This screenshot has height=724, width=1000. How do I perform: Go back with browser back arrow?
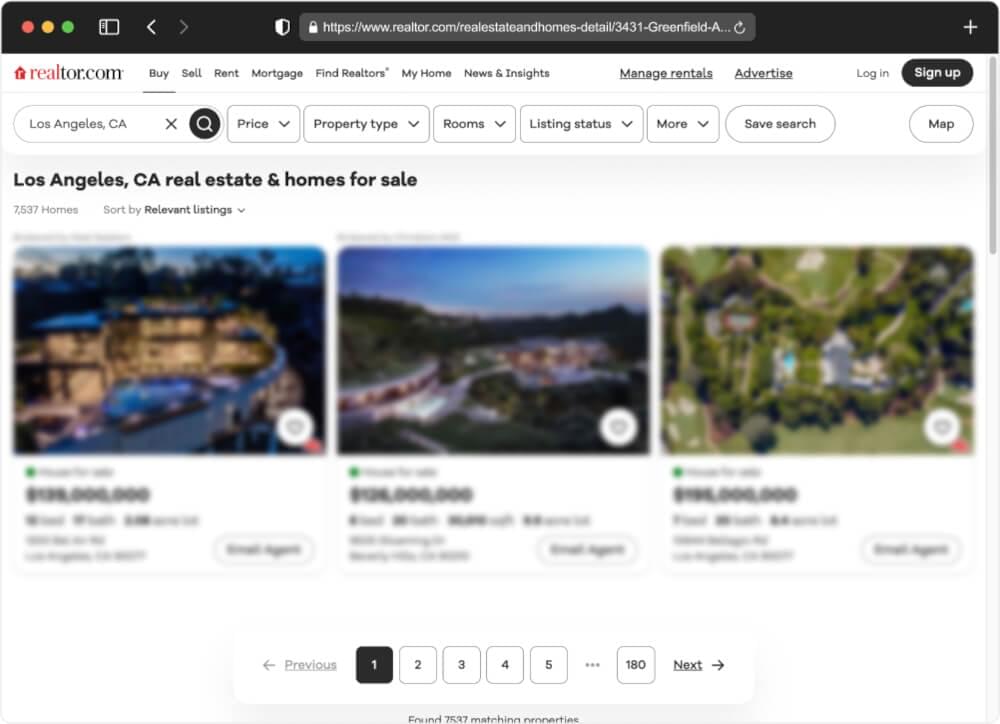(x=151, y=27)
